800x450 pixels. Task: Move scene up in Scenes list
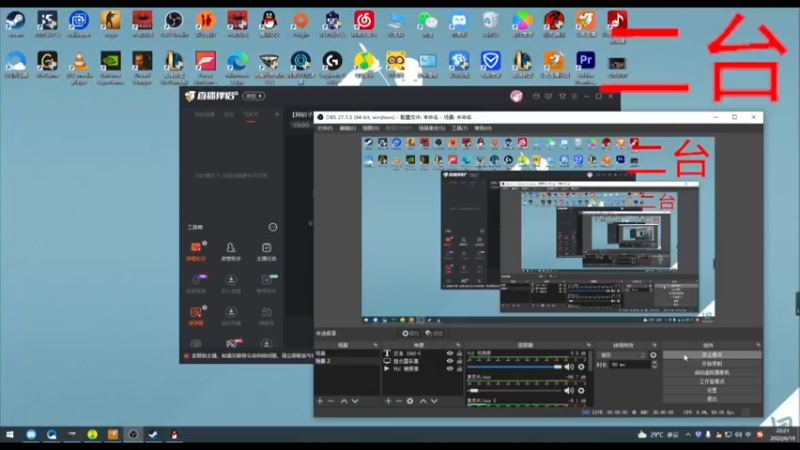click(x=344, y=401)
